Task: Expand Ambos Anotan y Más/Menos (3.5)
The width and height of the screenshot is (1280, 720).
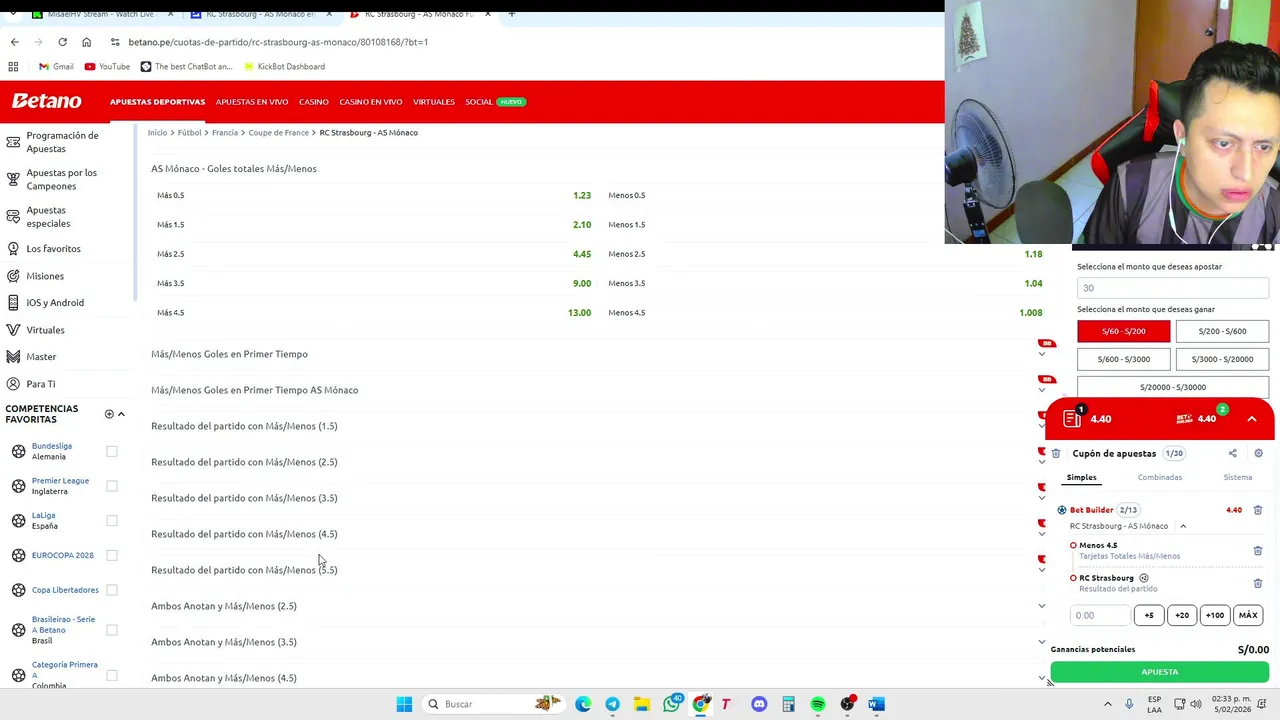Action: [x=1042, y=642]
